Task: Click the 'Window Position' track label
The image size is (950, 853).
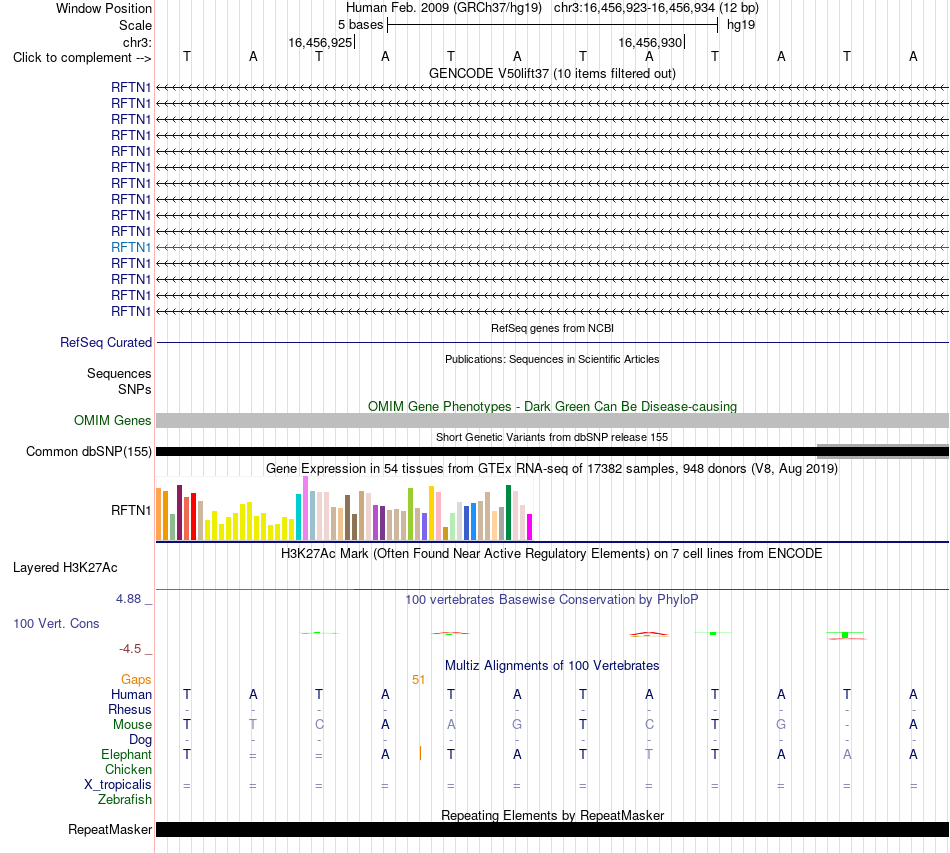Action: tap(104, 8)
